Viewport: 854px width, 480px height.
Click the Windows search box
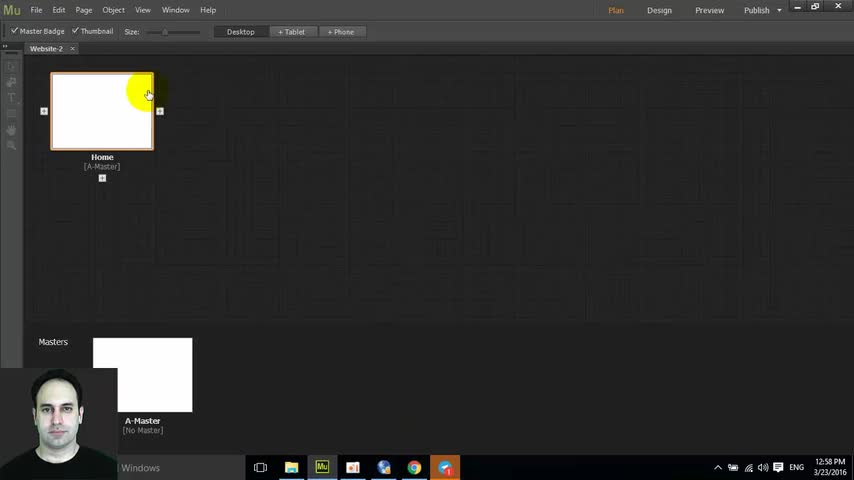[181, 467]
